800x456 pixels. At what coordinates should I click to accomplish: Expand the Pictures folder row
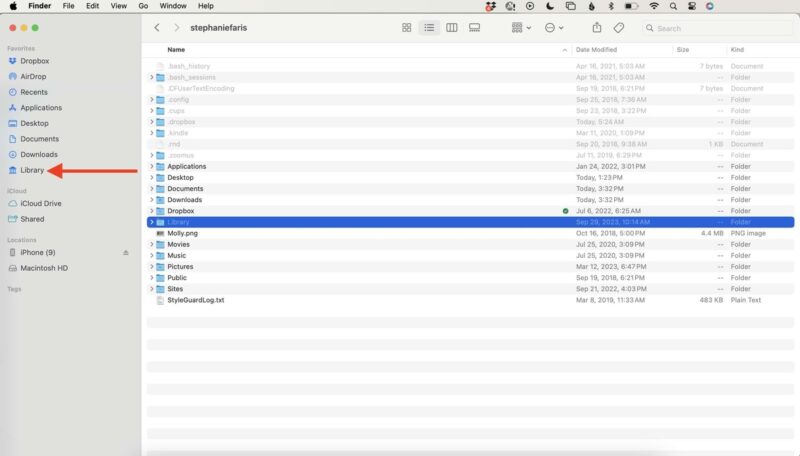pos(152,267)
